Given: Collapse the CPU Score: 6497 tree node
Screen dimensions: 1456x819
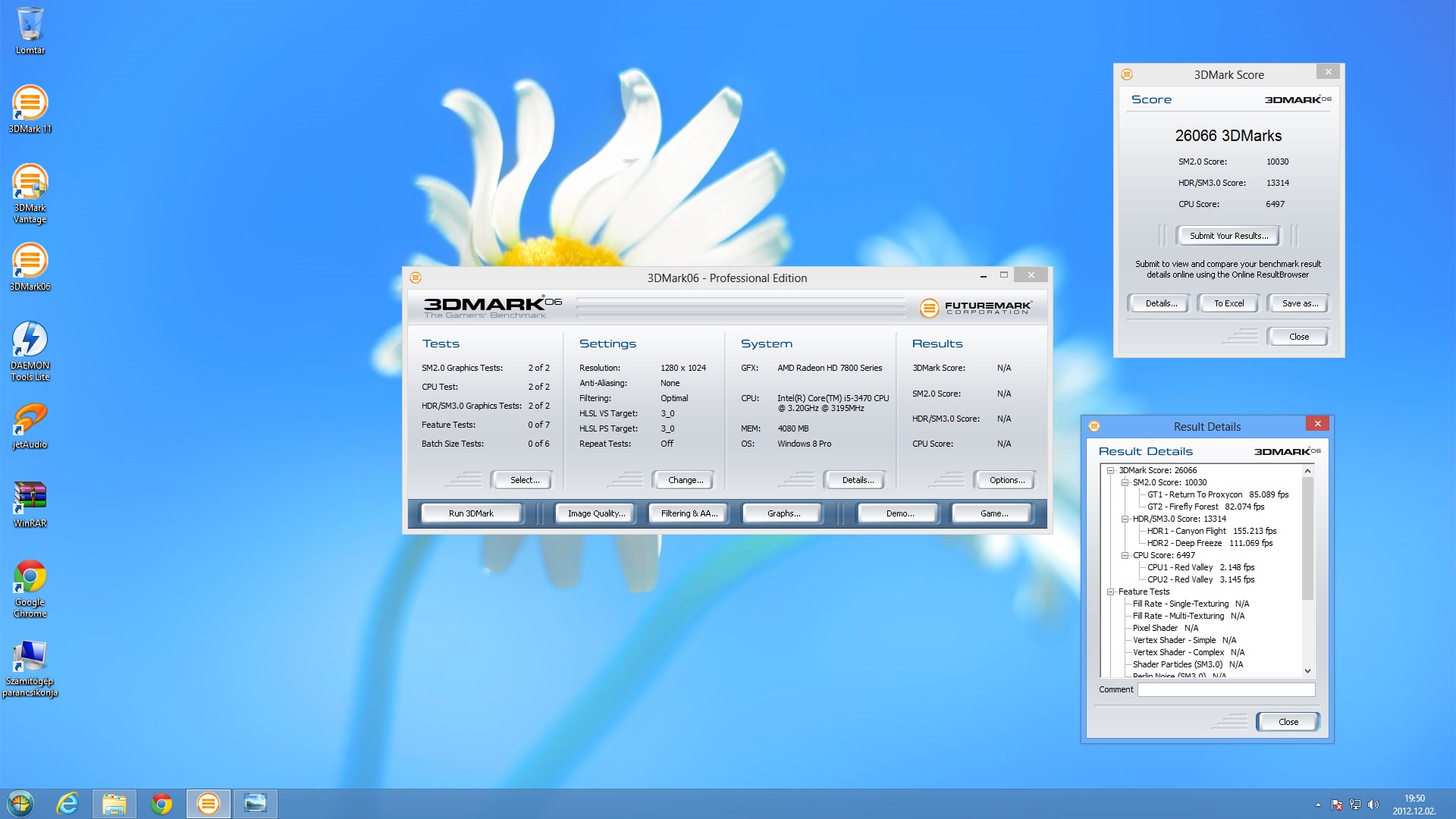Looking at the screenshot, I should (1125, 555).
